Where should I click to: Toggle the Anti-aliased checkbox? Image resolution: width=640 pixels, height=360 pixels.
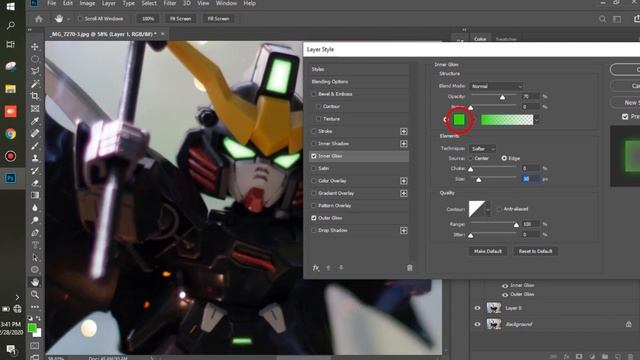[499, 209]
